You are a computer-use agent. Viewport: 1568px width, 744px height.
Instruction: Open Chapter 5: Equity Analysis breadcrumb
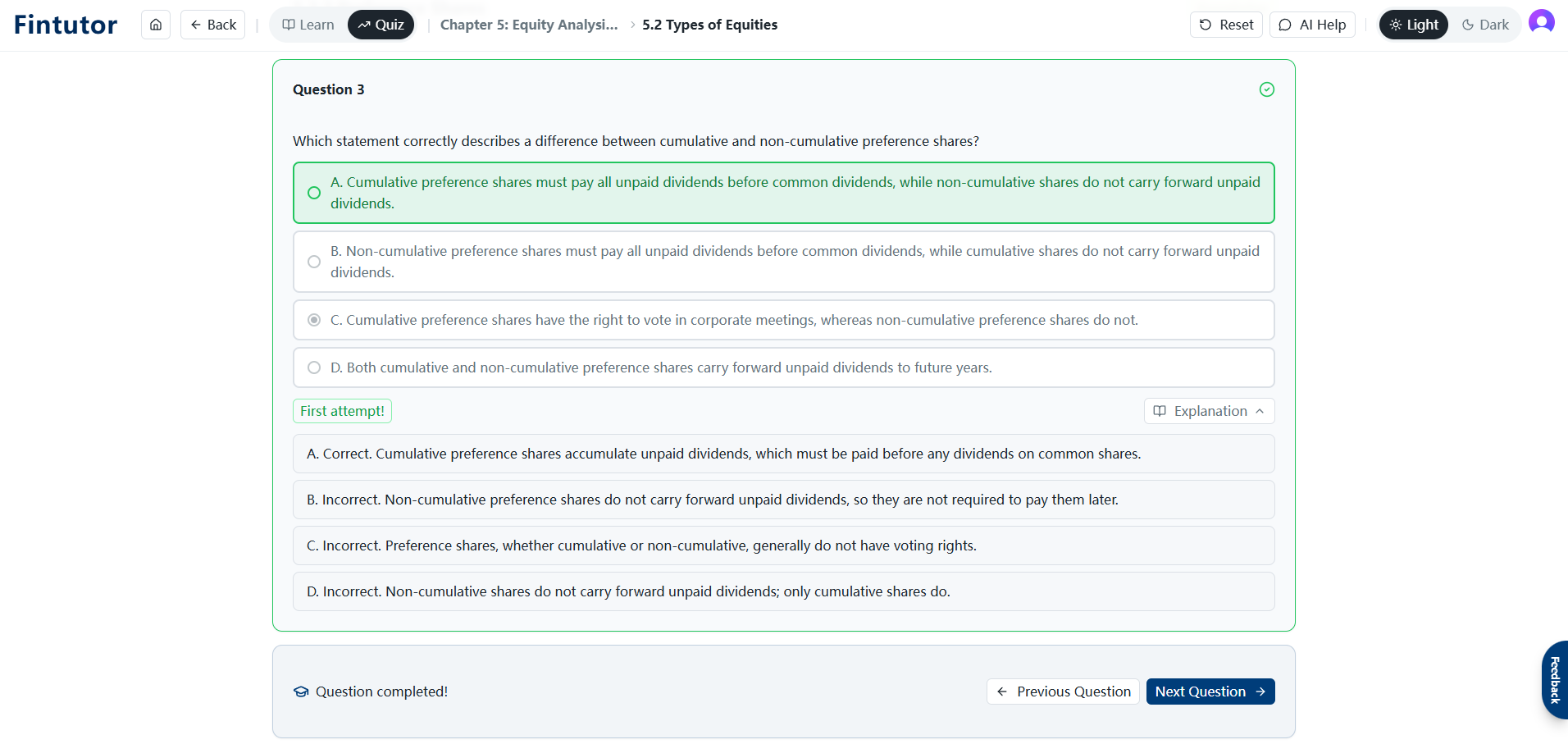pos(529,25)
